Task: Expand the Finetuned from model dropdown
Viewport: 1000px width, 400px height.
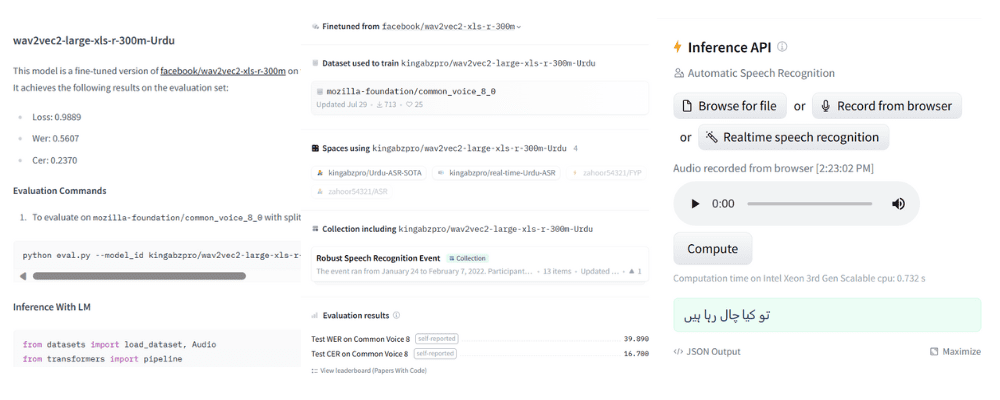Action: pyautogui.click(x=518, y=27)
